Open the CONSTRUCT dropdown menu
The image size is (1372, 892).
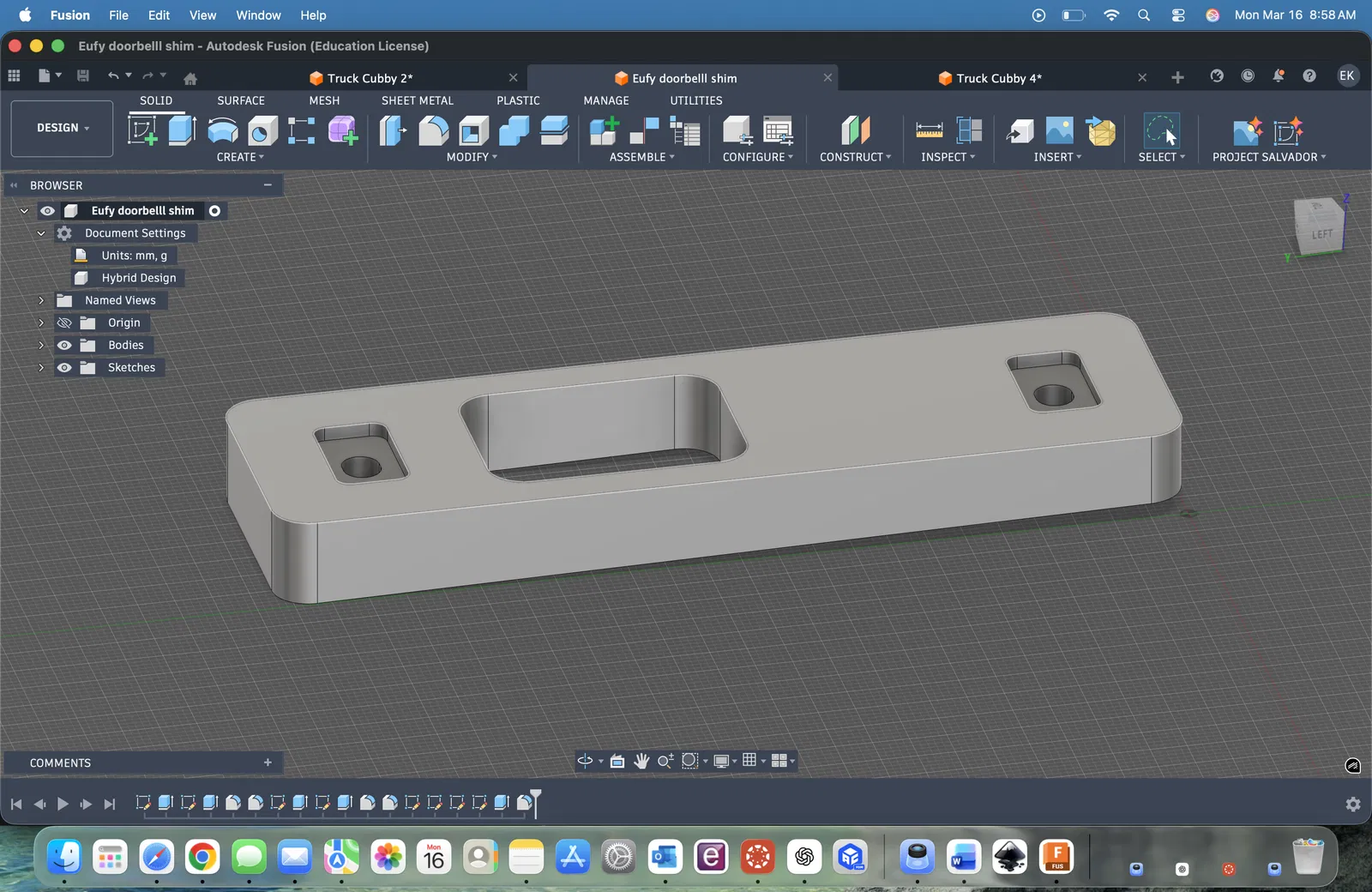pos(855,157)
